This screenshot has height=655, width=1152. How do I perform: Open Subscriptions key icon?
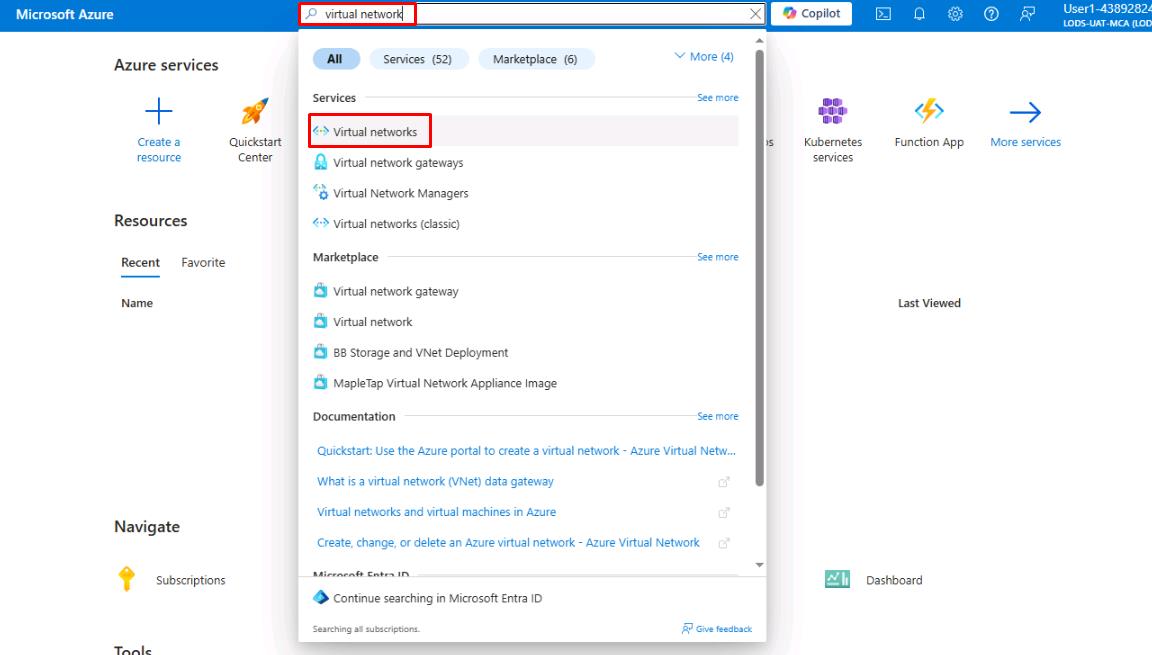[126, 579]
